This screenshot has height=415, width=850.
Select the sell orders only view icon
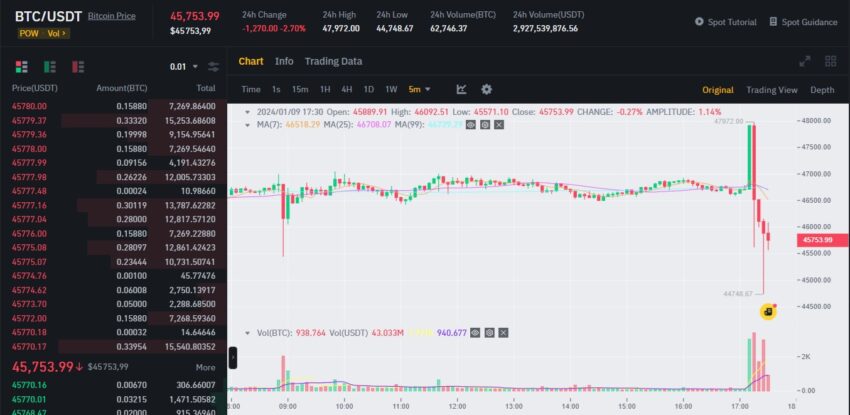click(x=78, y=67)
